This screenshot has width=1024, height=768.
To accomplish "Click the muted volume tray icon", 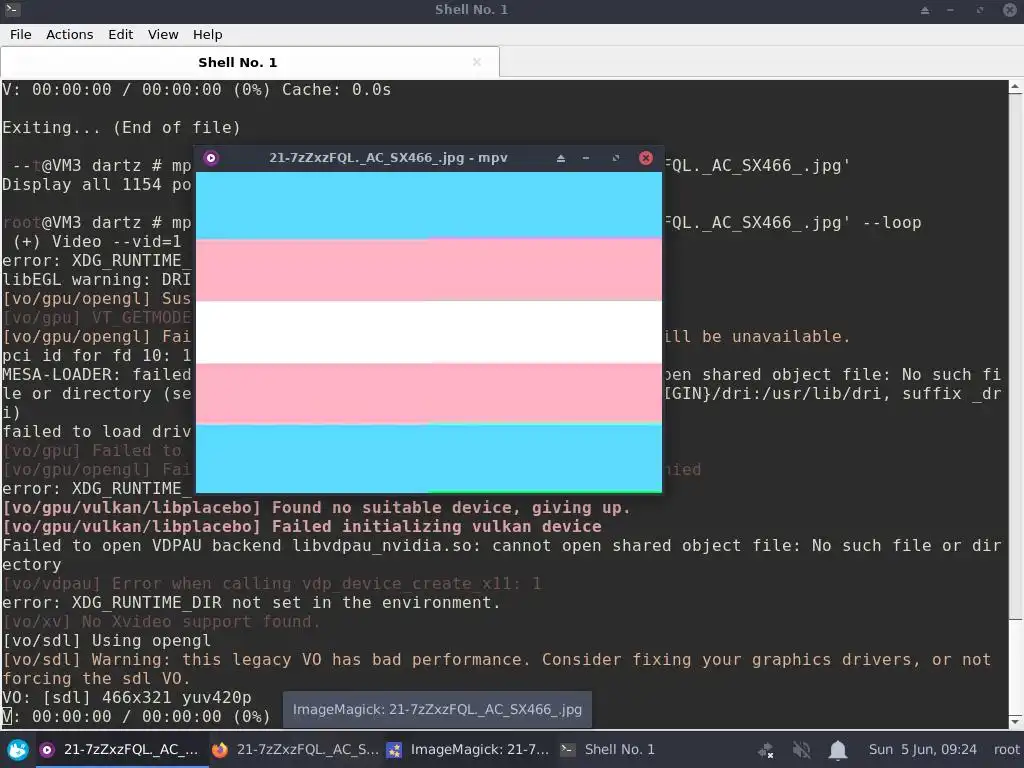I will [801, 750].
